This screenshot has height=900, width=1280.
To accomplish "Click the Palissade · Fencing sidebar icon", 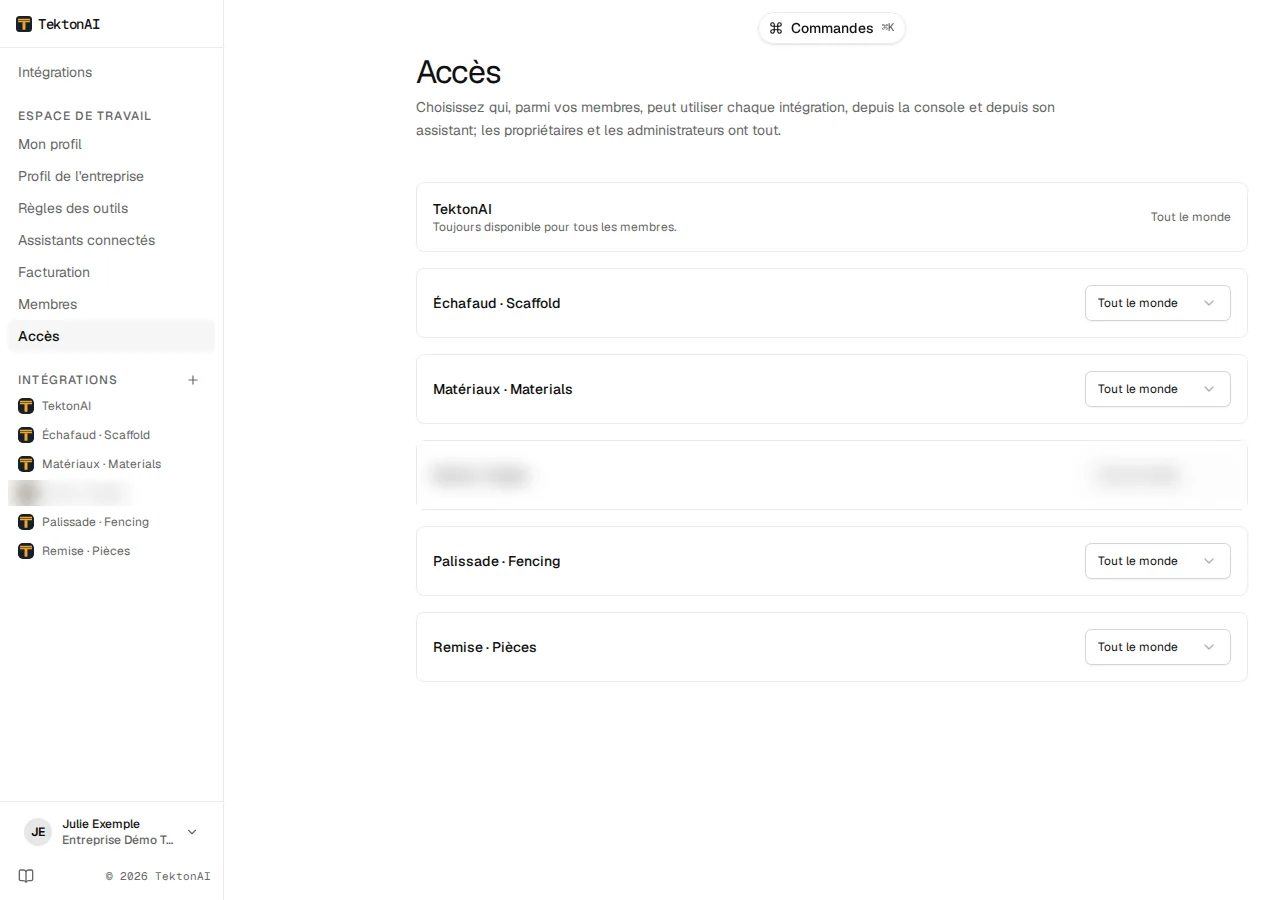I will point(26,522).
